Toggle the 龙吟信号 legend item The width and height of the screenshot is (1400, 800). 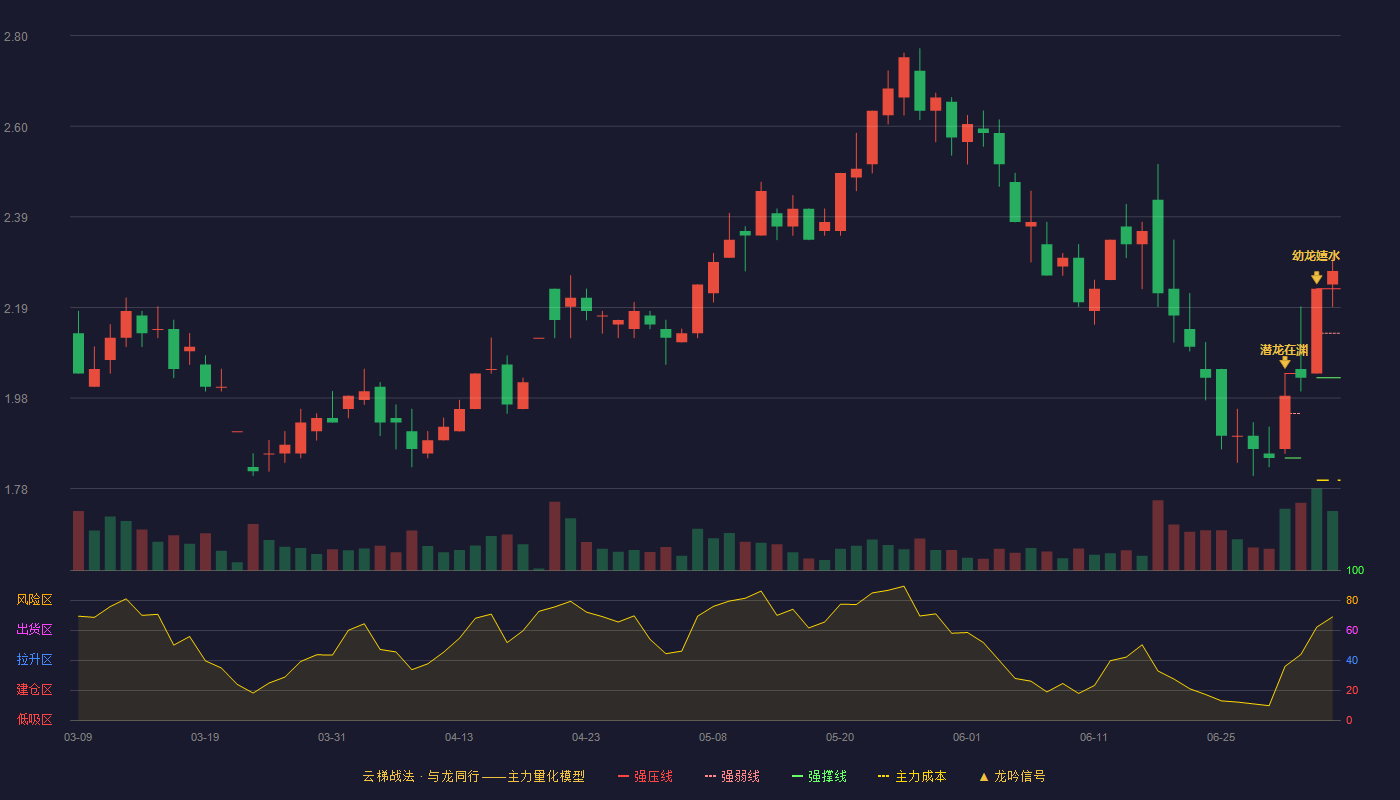coord(1012,776)
